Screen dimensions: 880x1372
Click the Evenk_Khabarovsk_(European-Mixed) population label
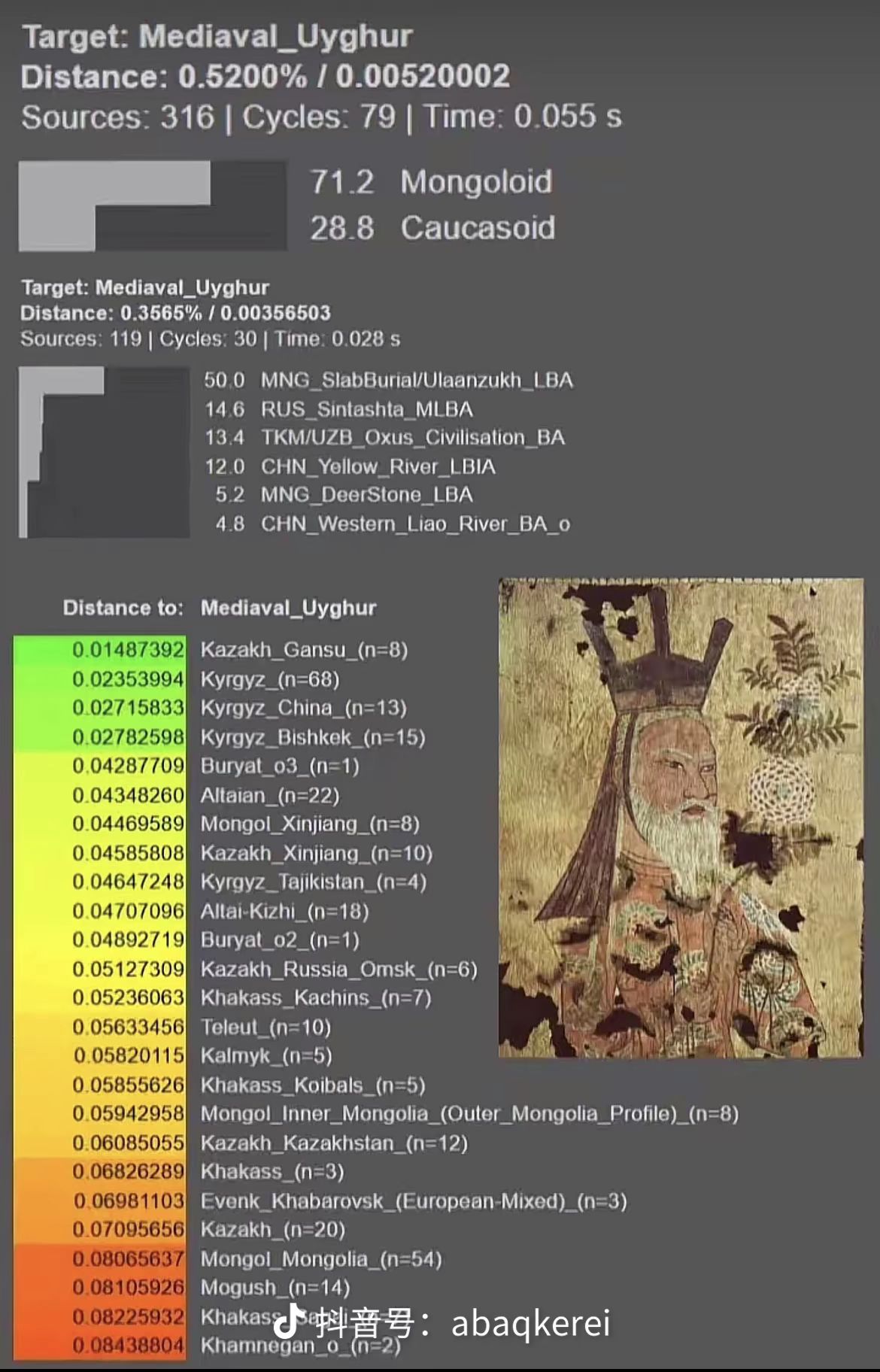413,1200
